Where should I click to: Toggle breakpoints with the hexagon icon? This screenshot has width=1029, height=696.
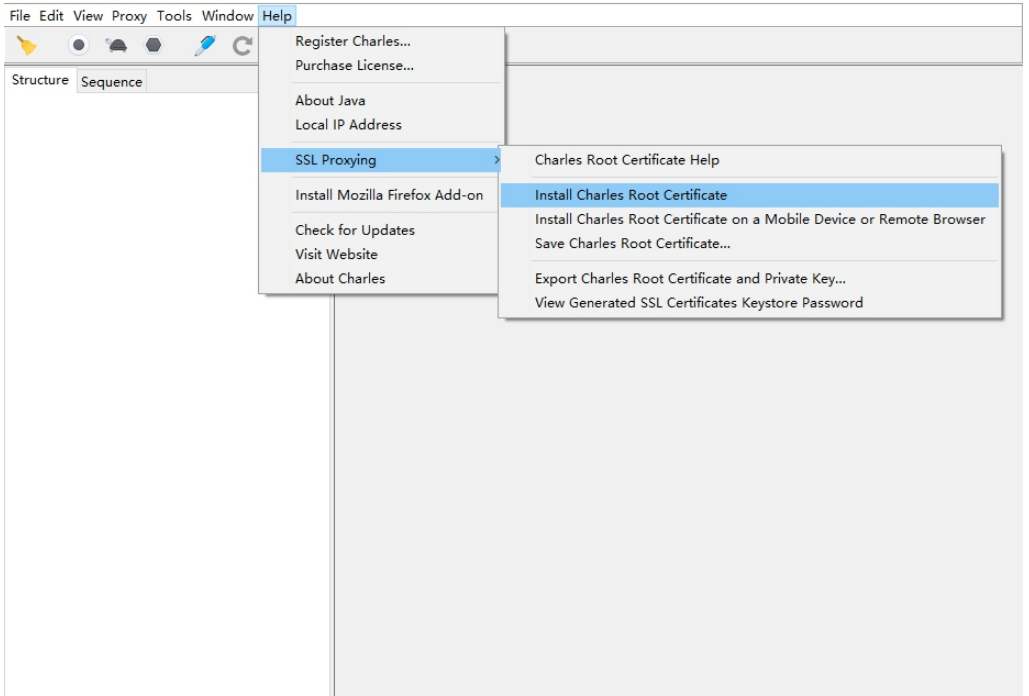(x=154, y=45)
